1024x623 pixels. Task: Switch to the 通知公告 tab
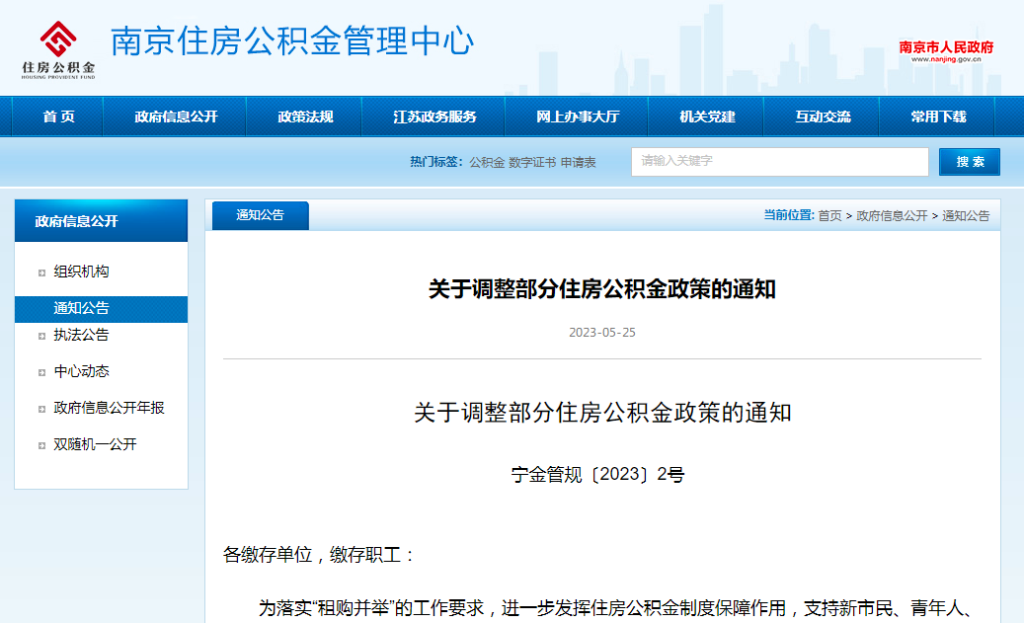pyautogui.click(x=260, y=215)
